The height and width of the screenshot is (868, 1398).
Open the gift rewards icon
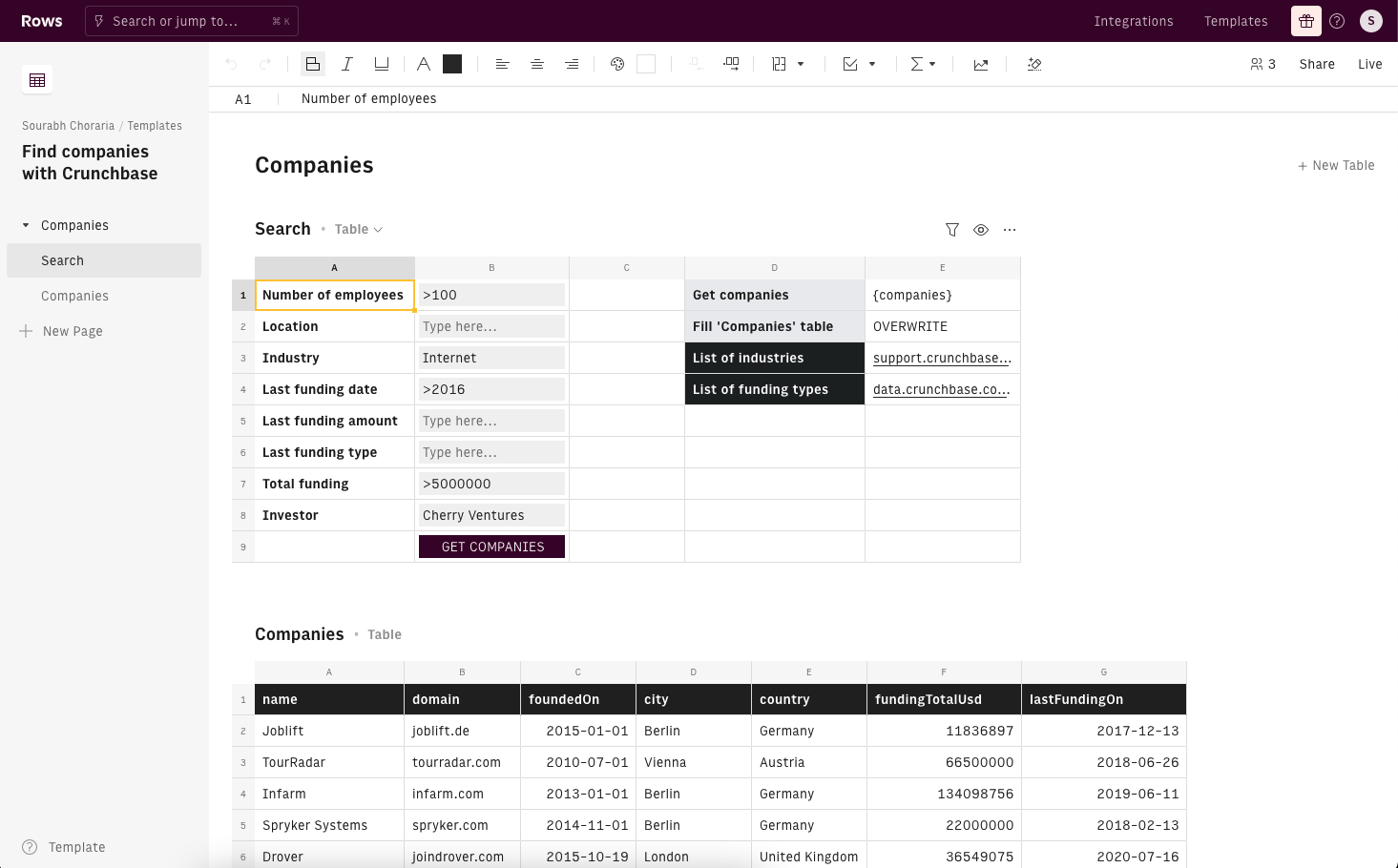click(1306, 21)
